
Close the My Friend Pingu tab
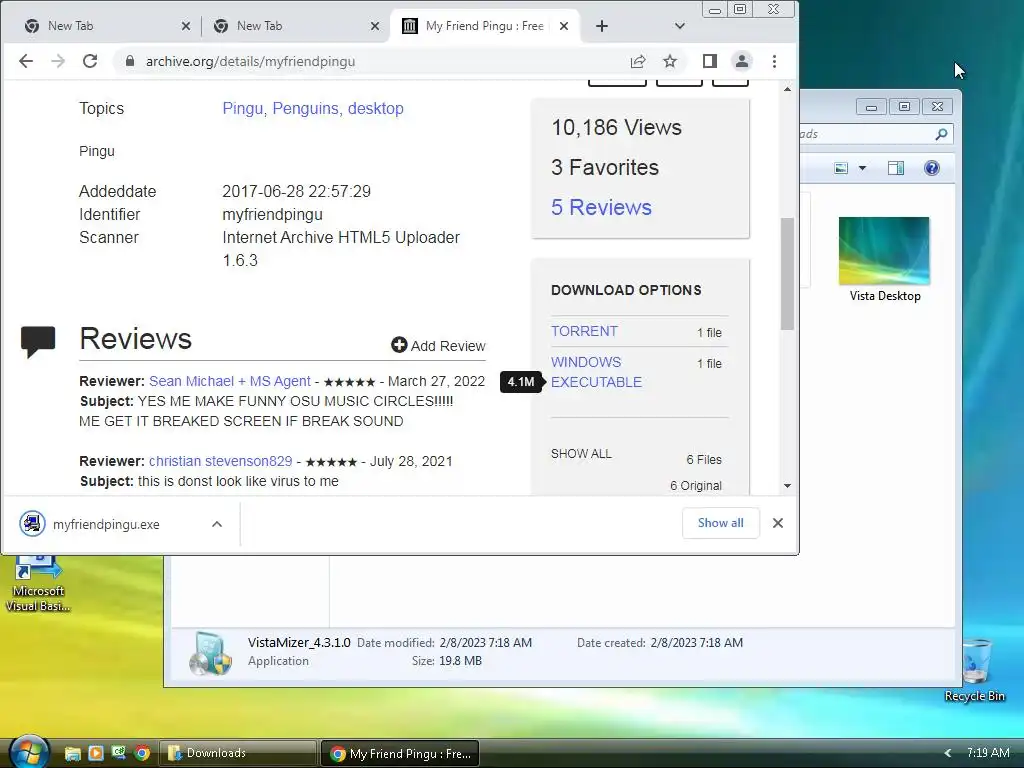point(564,26)
